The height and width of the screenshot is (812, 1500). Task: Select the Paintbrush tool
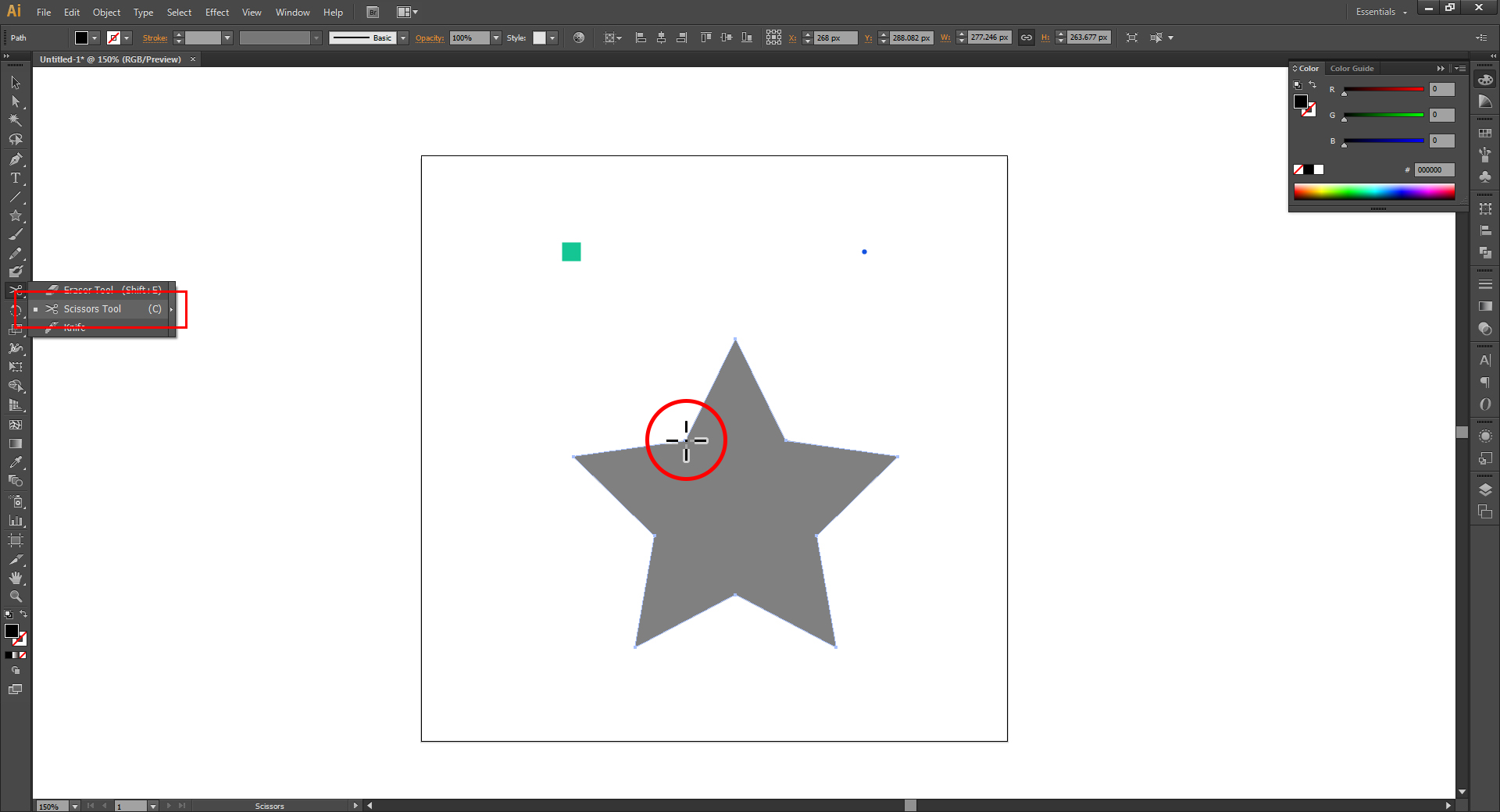(16, 234)
